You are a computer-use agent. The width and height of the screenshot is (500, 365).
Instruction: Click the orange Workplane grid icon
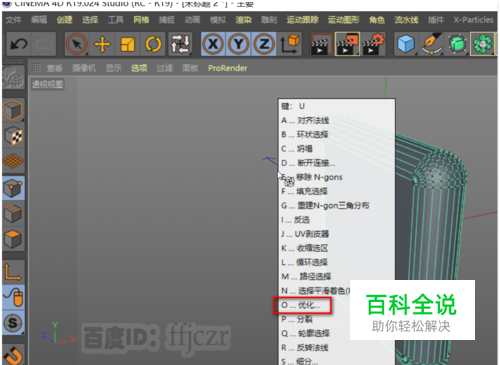13,161
